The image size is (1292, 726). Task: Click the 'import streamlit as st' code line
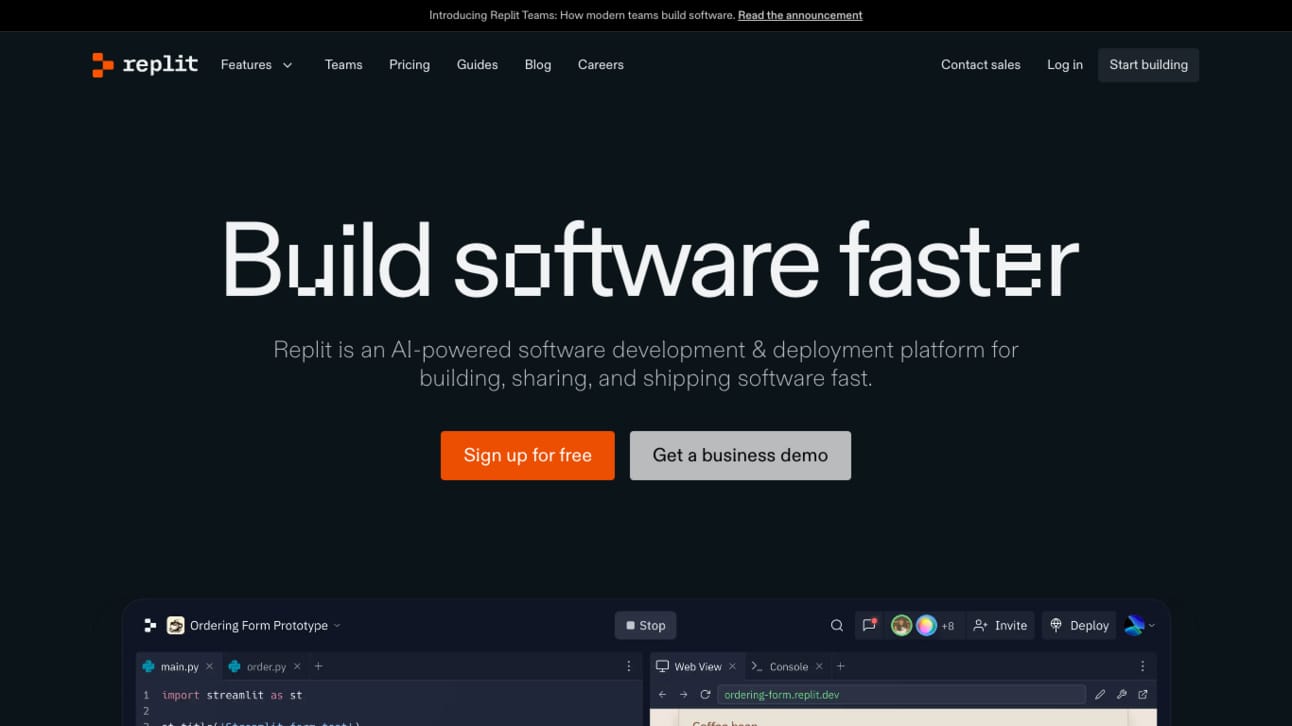(x=232, y=695)
